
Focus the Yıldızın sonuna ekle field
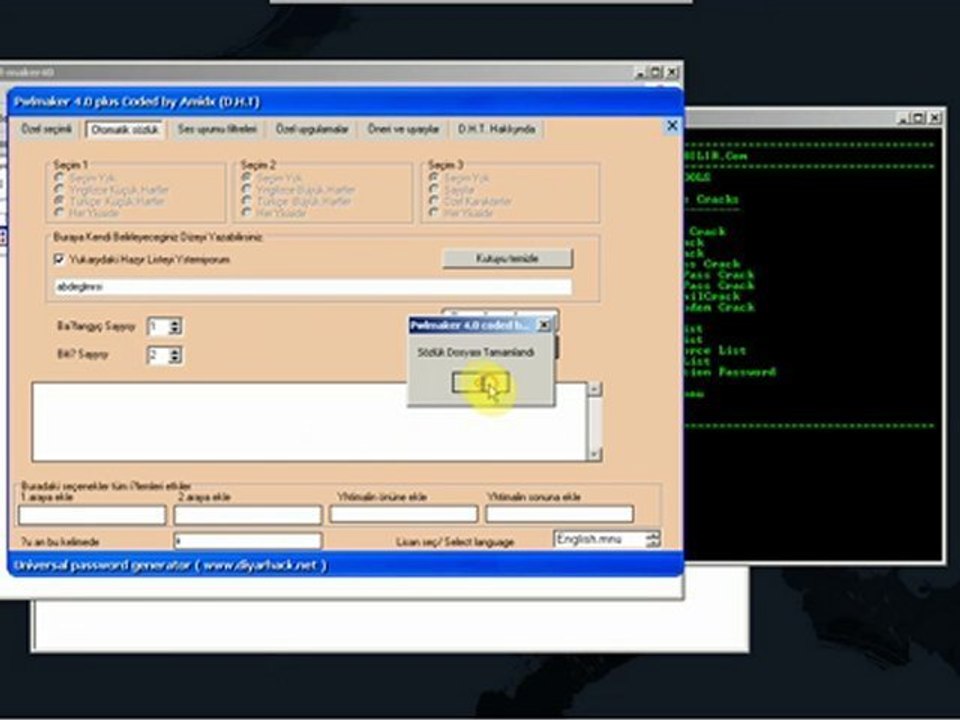point(560,514)
